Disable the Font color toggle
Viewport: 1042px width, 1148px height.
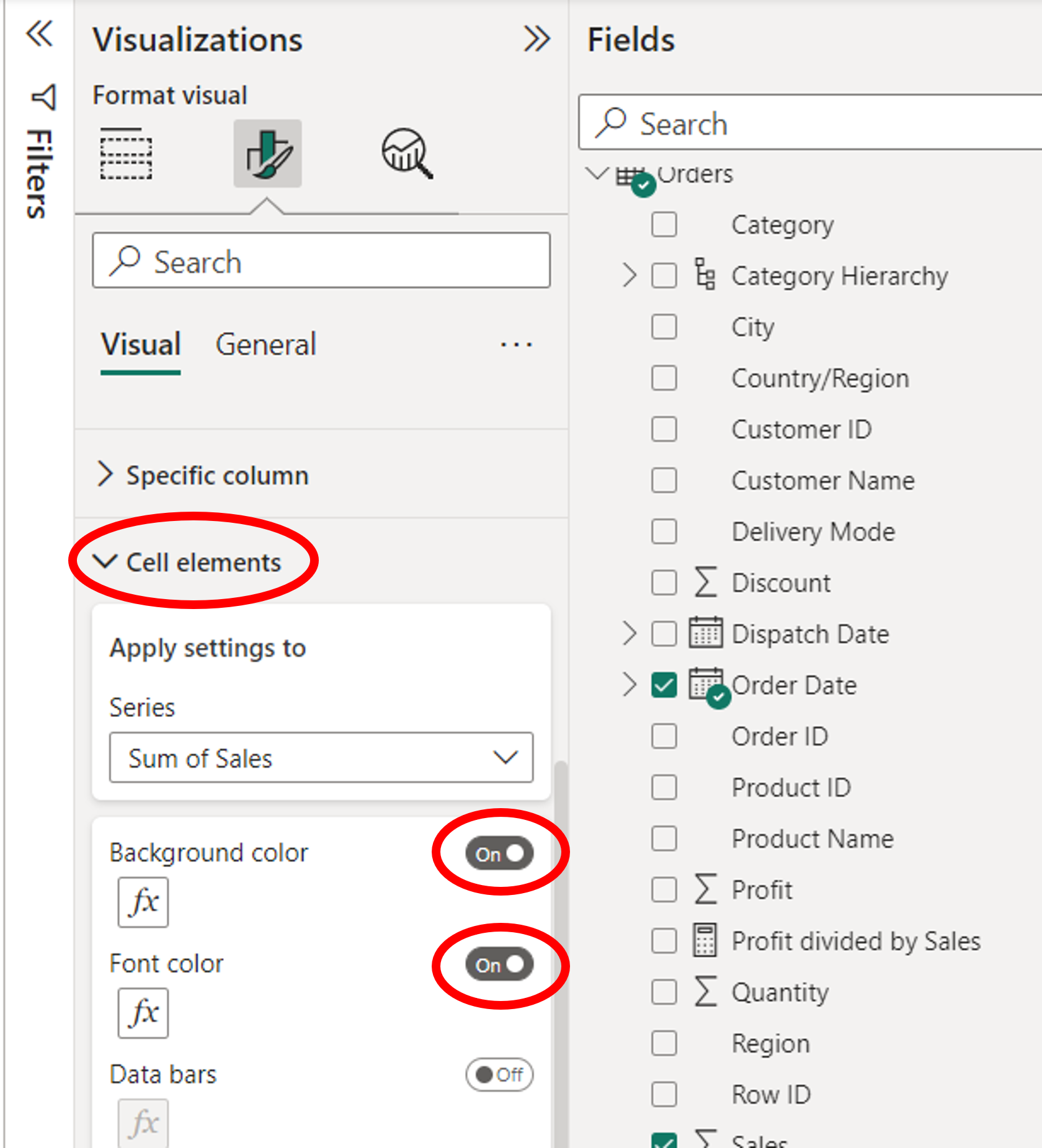coord(500,964)
